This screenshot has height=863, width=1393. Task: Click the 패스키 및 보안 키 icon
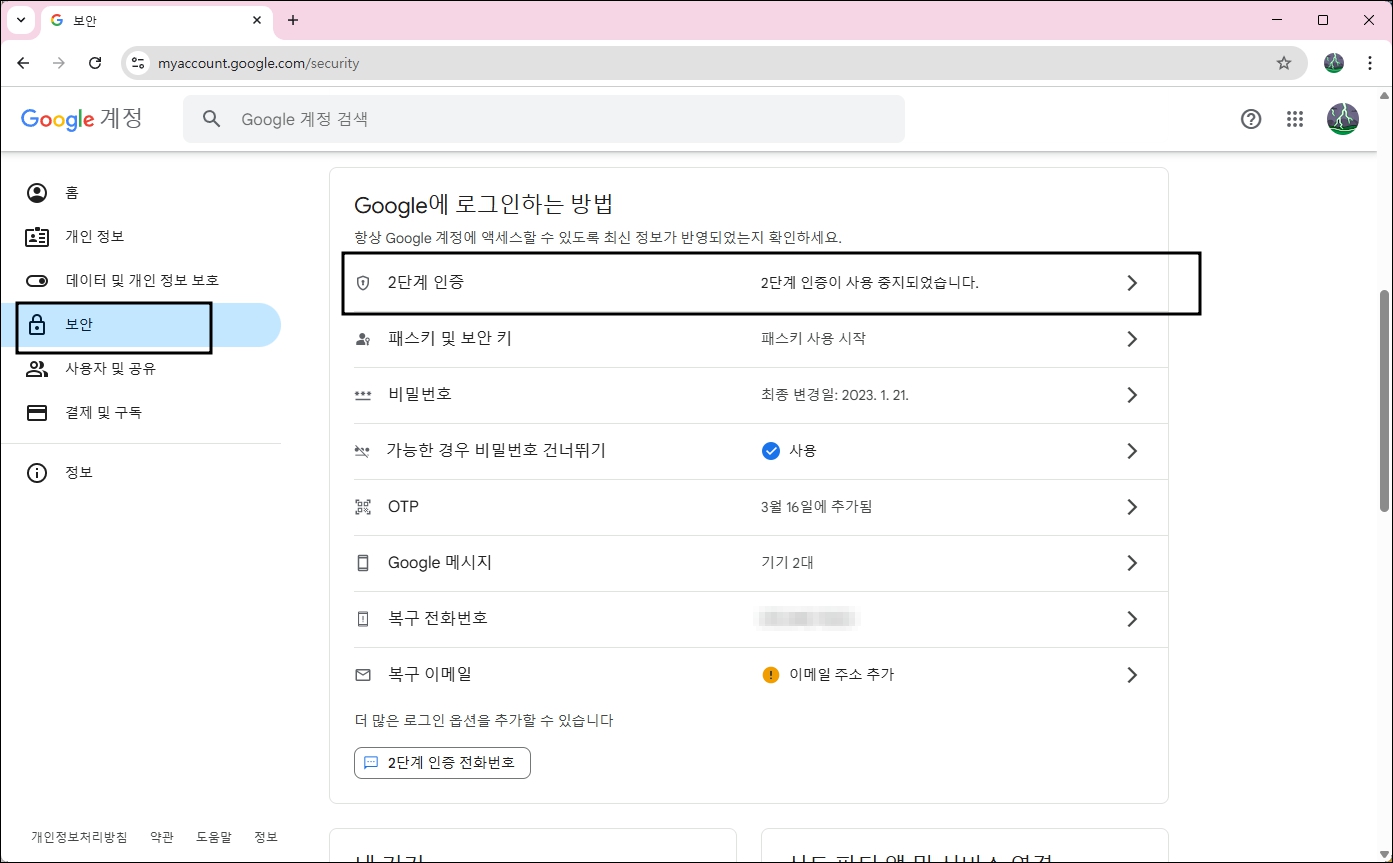pyautogui.click(x=363, y=338)
